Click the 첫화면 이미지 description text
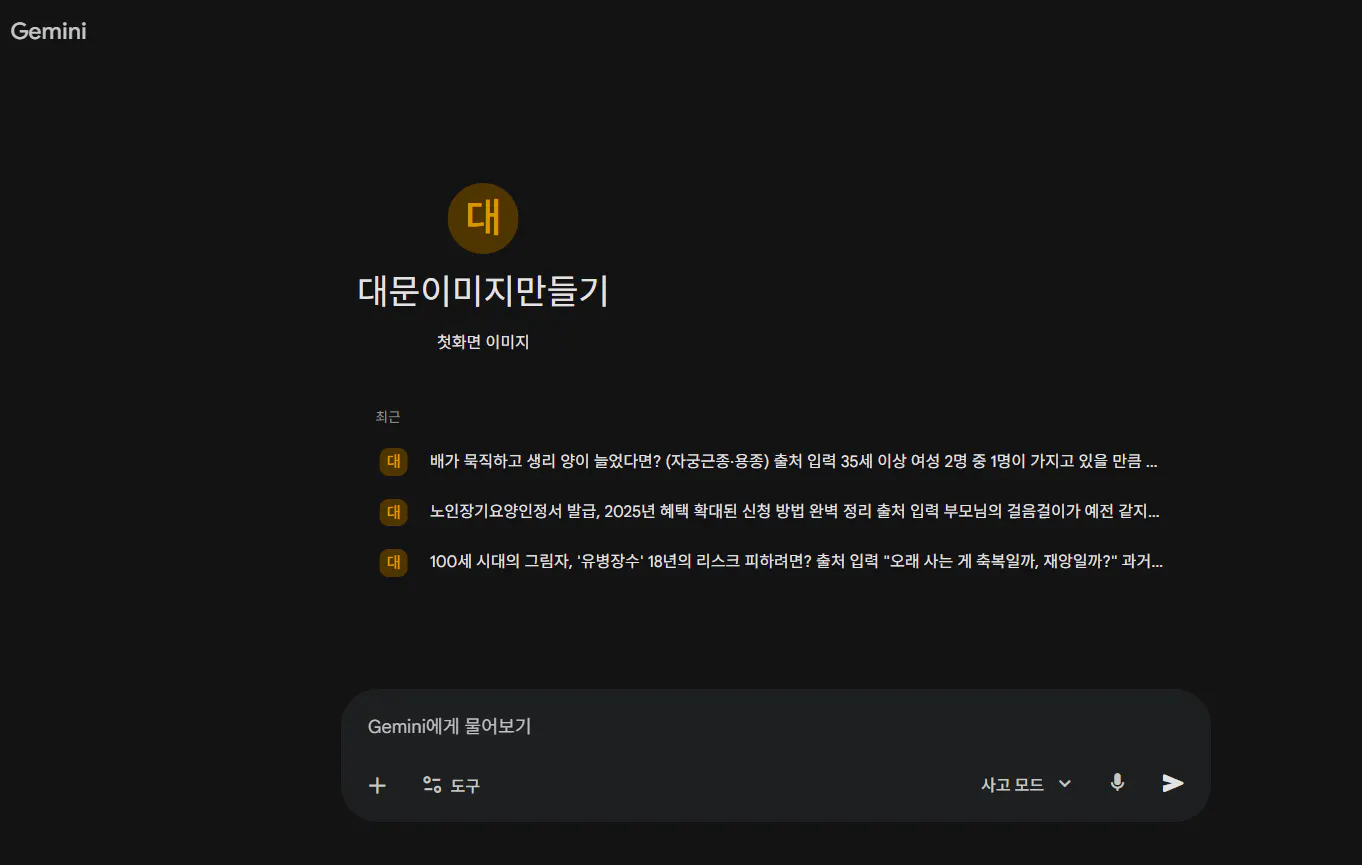 point(483,341)
